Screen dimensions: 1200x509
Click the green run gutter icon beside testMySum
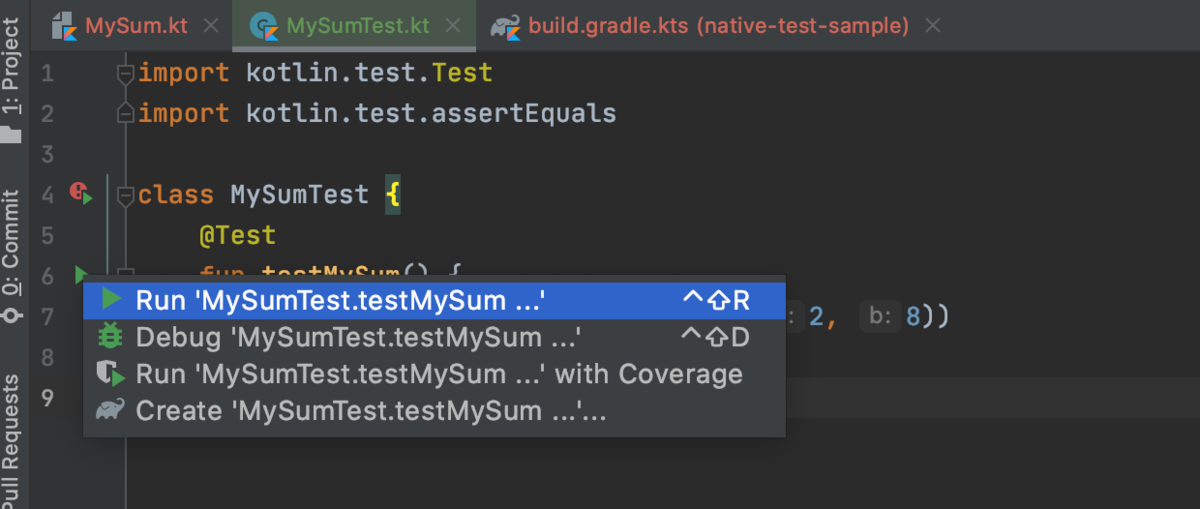(81, 273)
